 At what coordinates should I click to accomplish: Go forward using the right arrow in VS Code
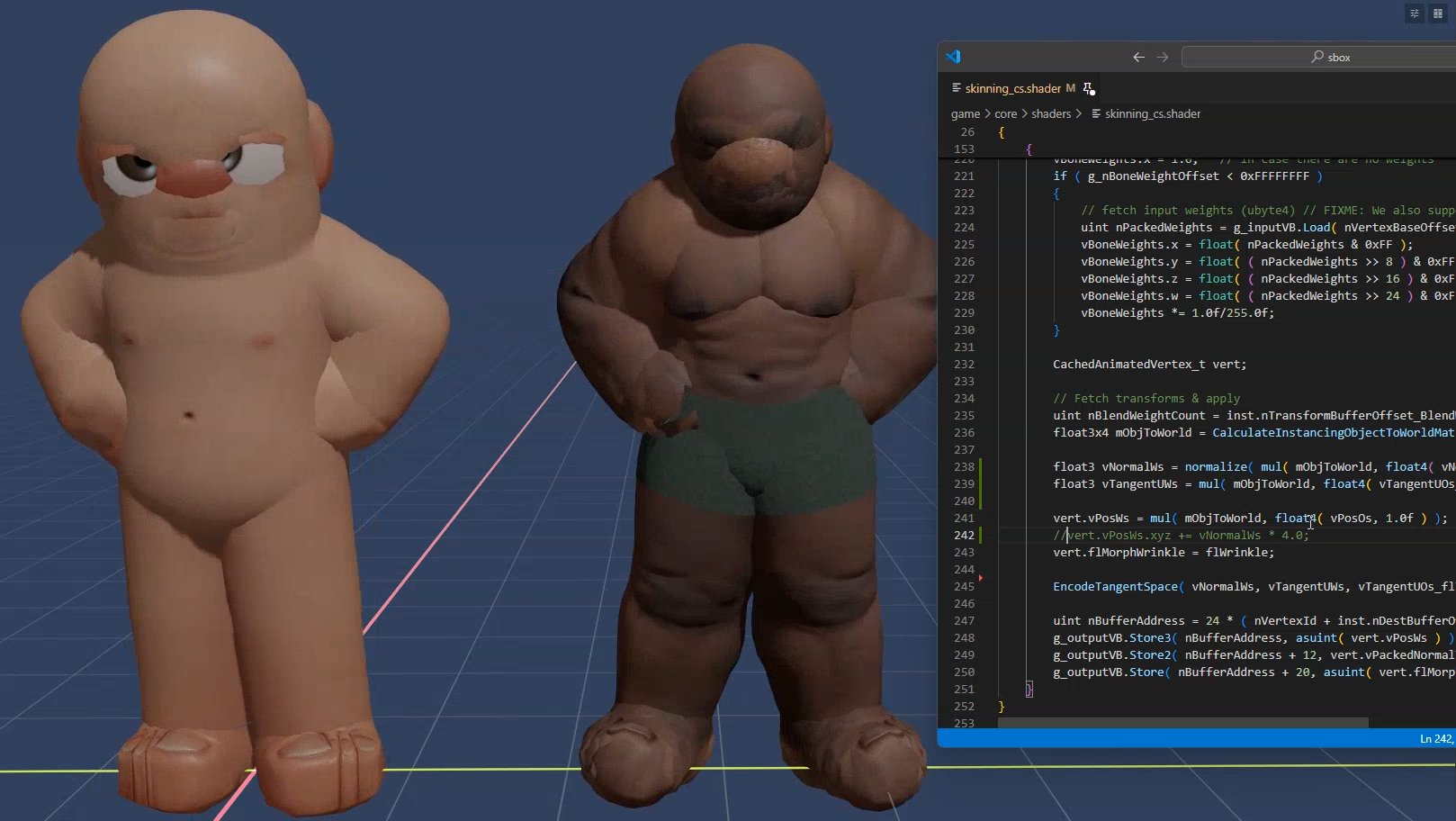pyautogui.click(x=1163, y=57)
